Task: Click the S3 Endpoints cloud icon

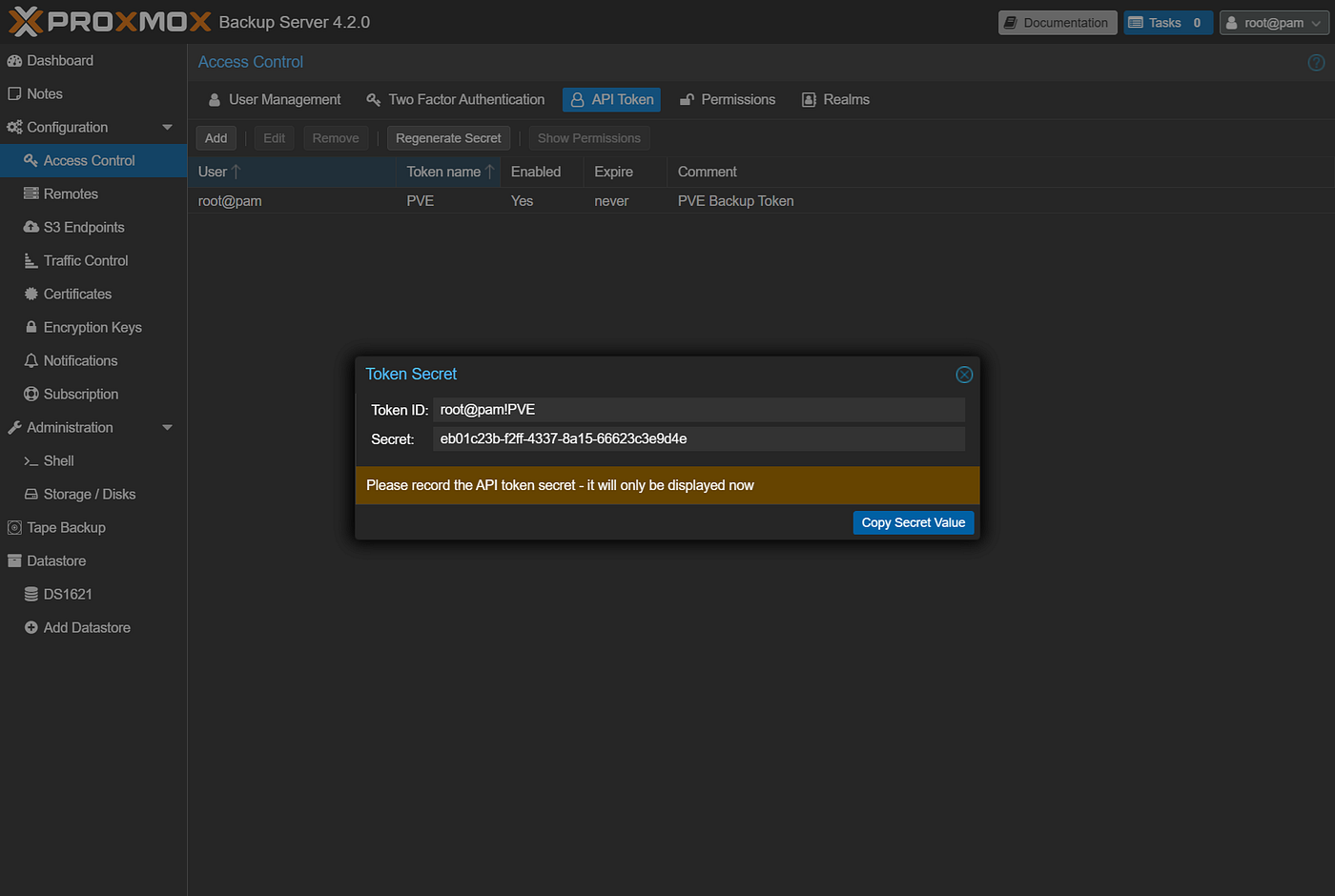Action: point(31,228)
